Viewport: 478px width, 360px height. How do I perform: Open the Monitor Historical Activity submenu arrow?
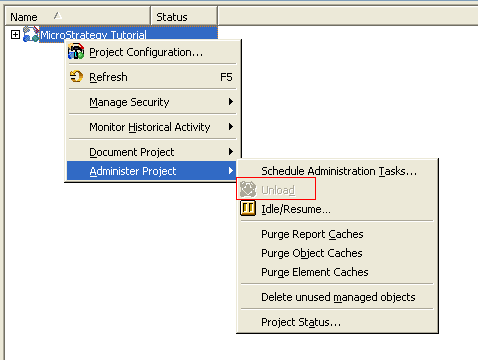click(x=231, y=127)
